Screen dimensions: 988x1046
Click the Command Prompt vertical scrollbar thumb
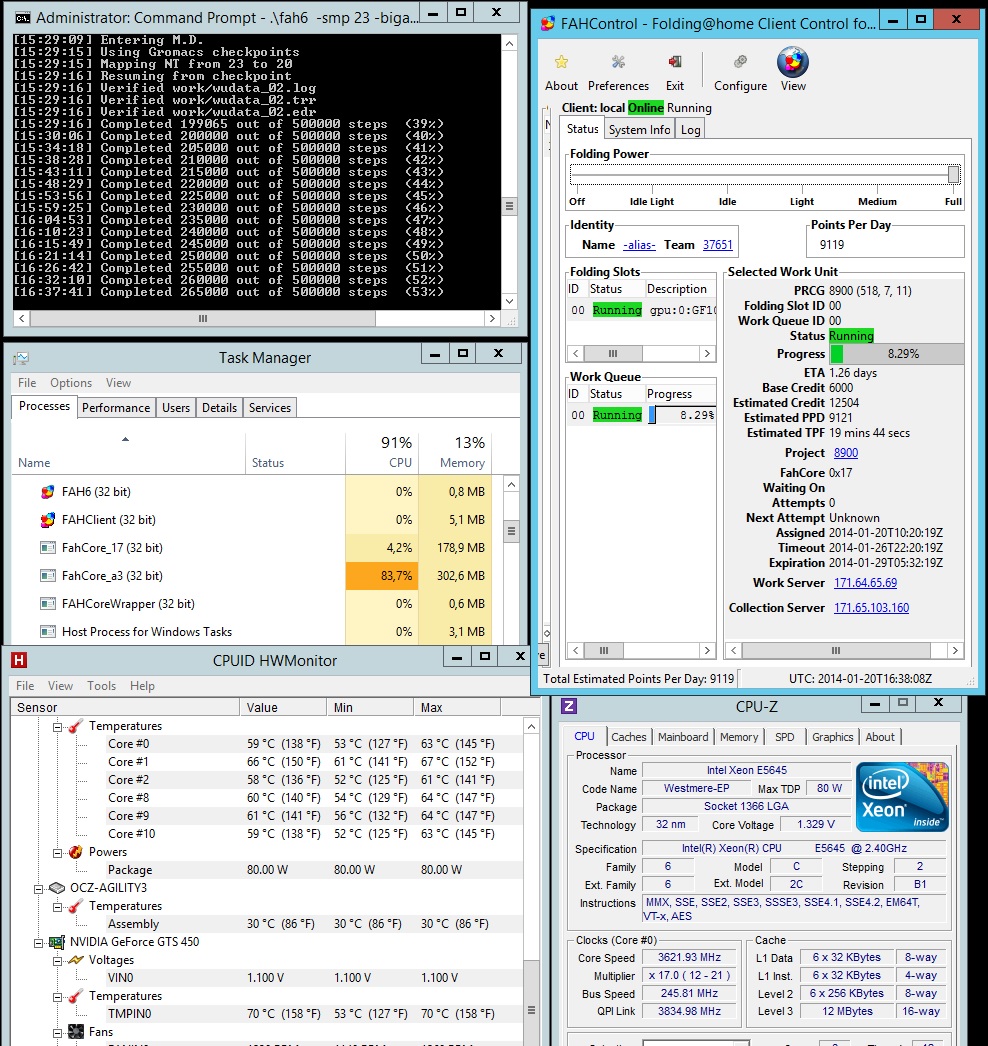509,206
